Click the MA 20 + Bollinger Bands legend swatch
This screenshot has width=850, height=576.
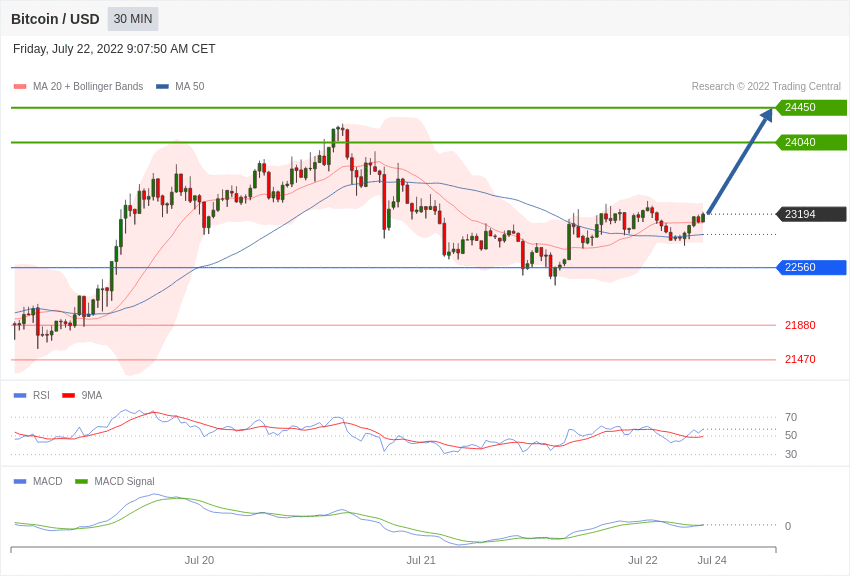[x=20, y=87]
